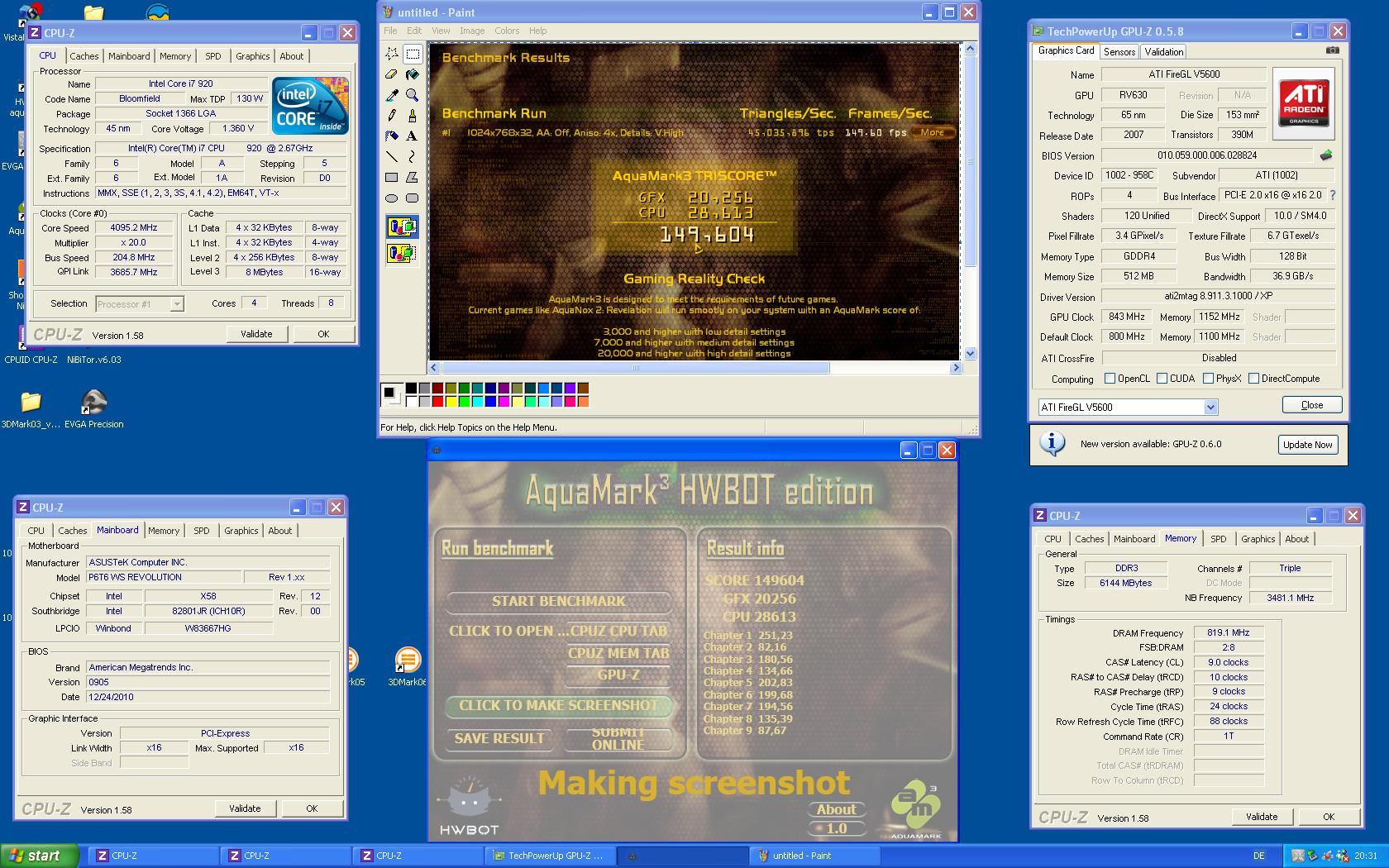Open Graphics tab in Memory CPU-Z window
This screenshot has width=1389, height=868.
click(1258, 539)
